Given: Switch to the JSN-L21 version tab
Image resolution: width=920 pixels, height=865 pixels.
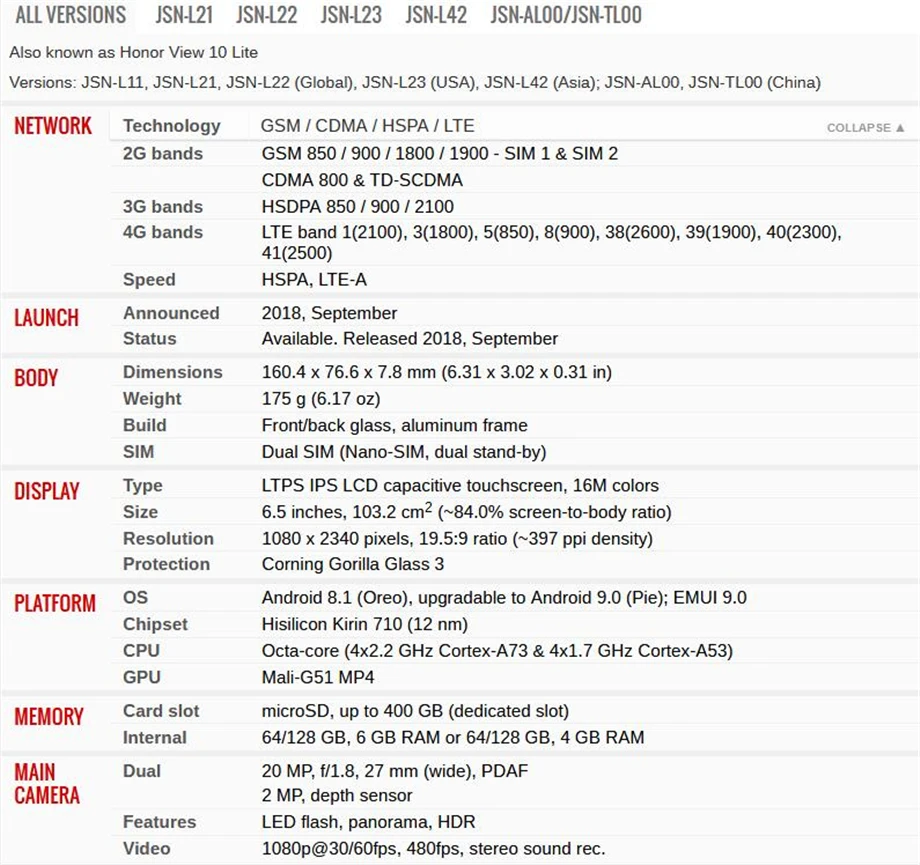Looking at the screenshot, I should (184, 15).
